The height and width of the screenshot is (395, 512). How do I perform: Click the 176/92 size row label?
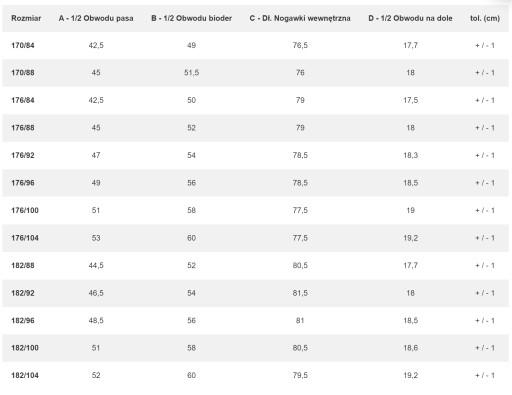coord(23,155)
